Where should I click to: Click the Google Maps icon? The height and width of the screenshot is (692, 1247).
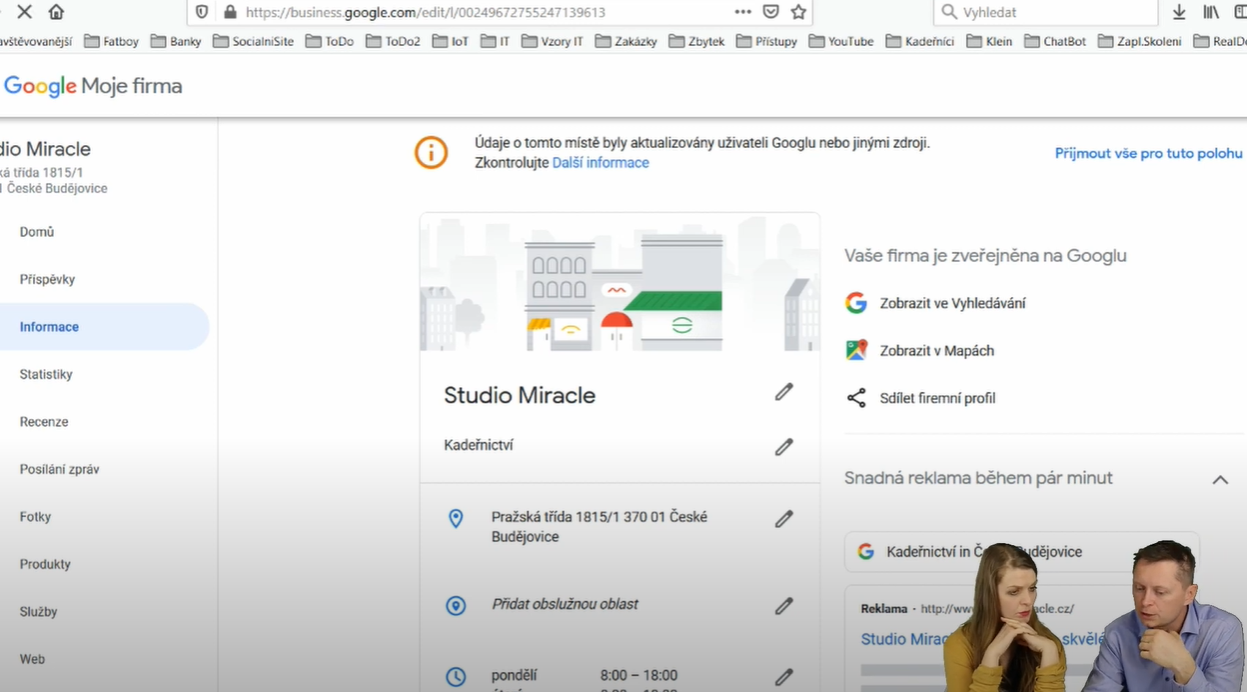coord(856,350)
